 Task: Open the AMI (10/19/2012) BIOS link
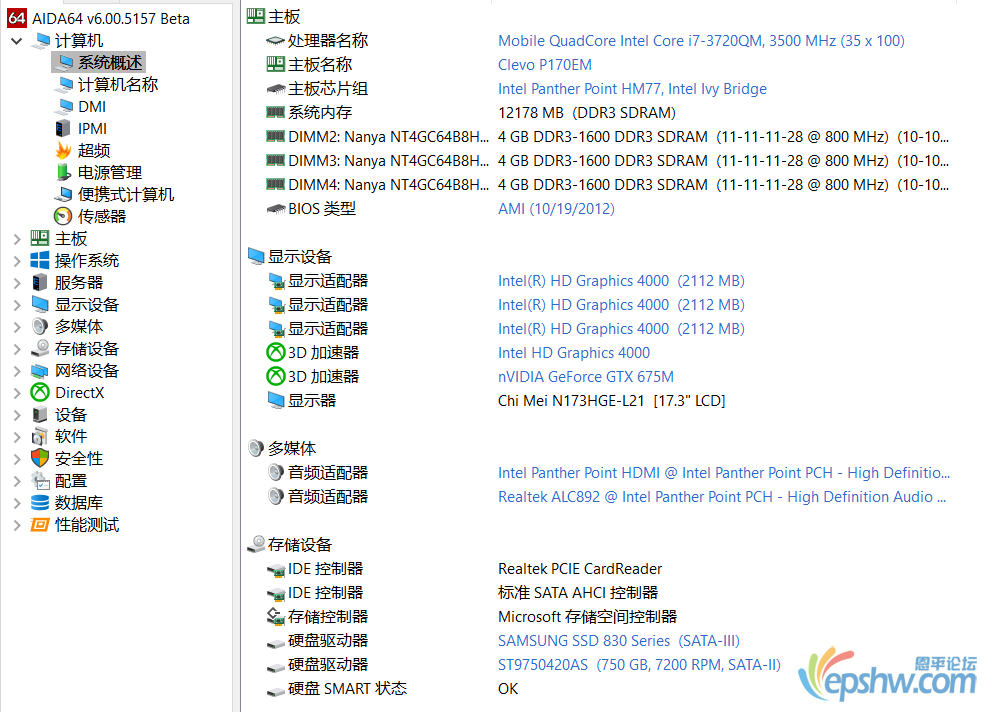[556, 209]
